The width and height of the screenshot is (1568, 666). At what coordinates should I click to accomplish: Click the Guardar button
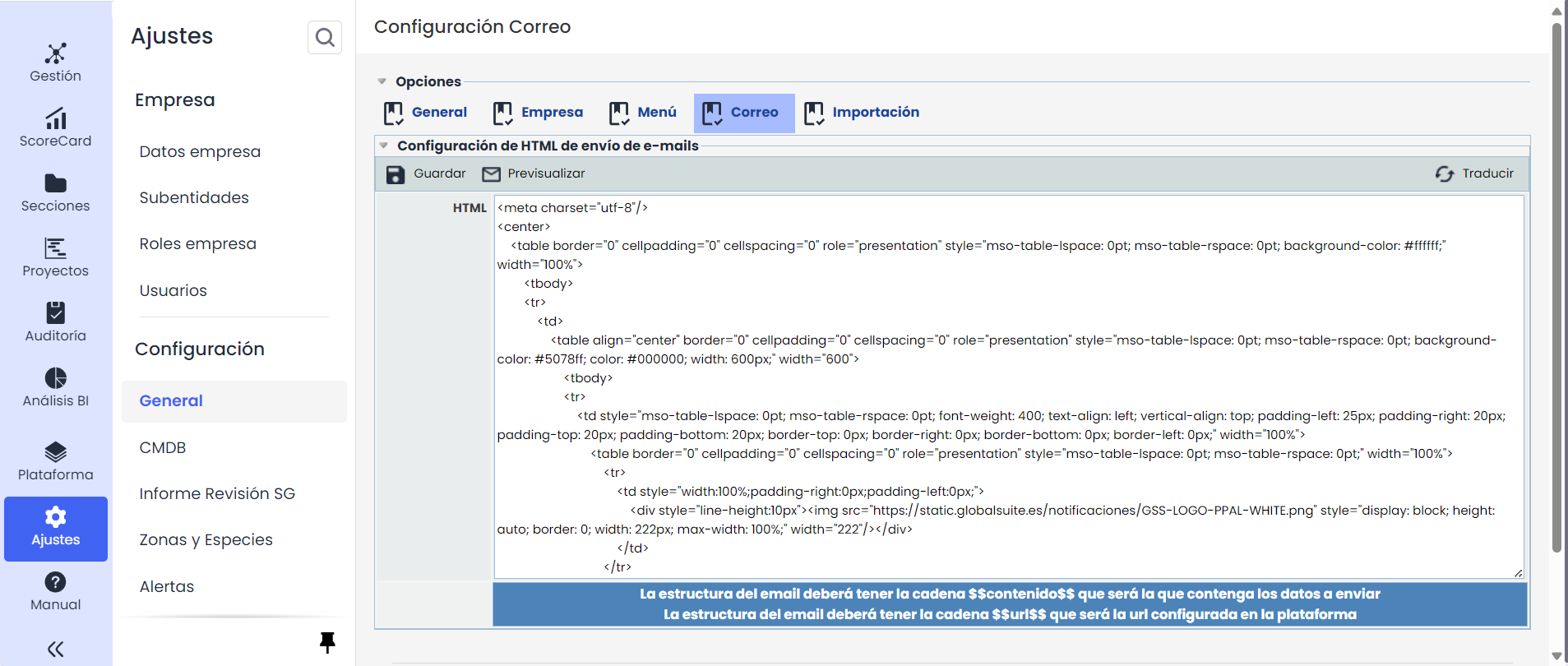[426, 173]
